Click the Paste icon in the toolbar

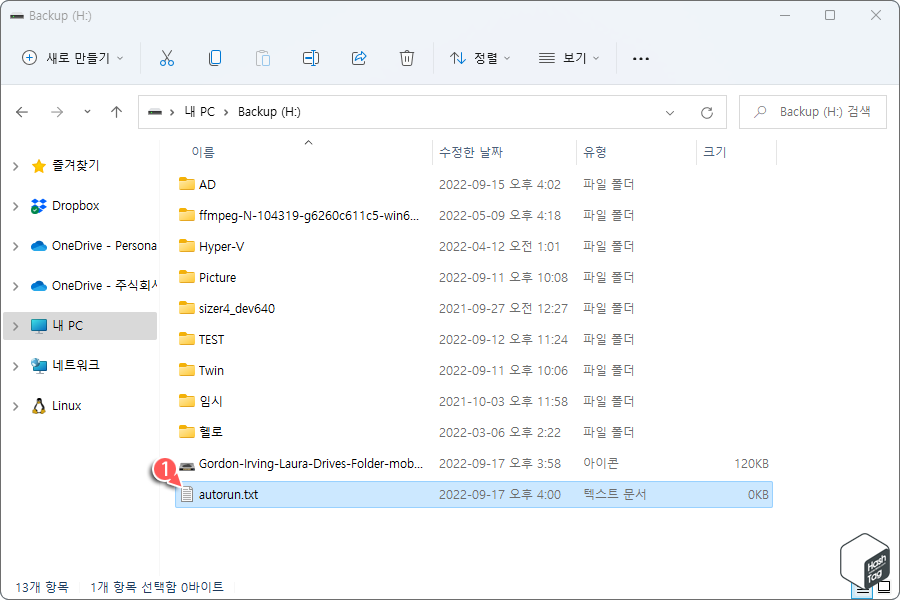[263, 58]
